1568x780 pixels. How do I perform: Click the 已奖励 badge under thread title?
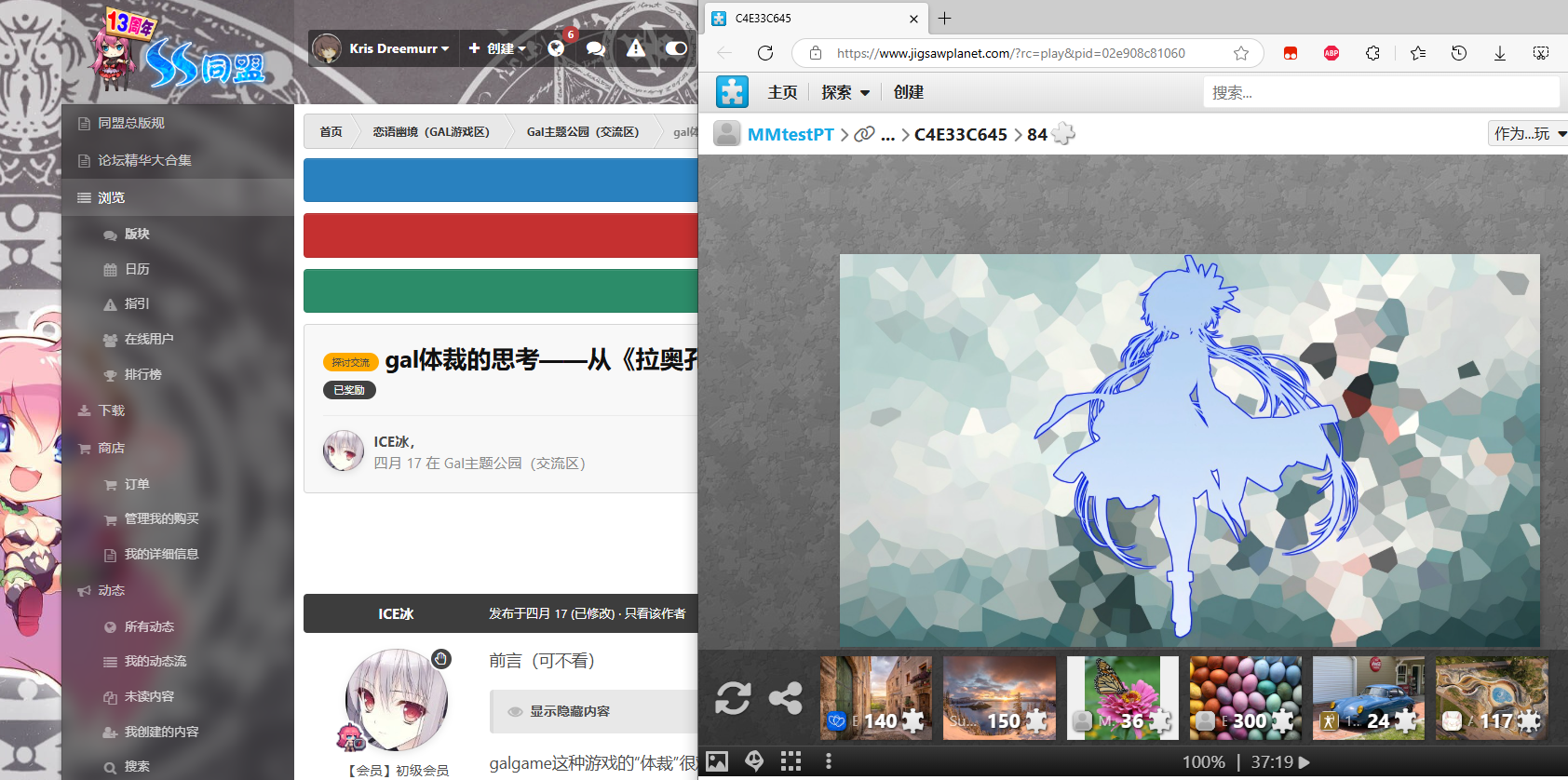(x=349, y=390)
